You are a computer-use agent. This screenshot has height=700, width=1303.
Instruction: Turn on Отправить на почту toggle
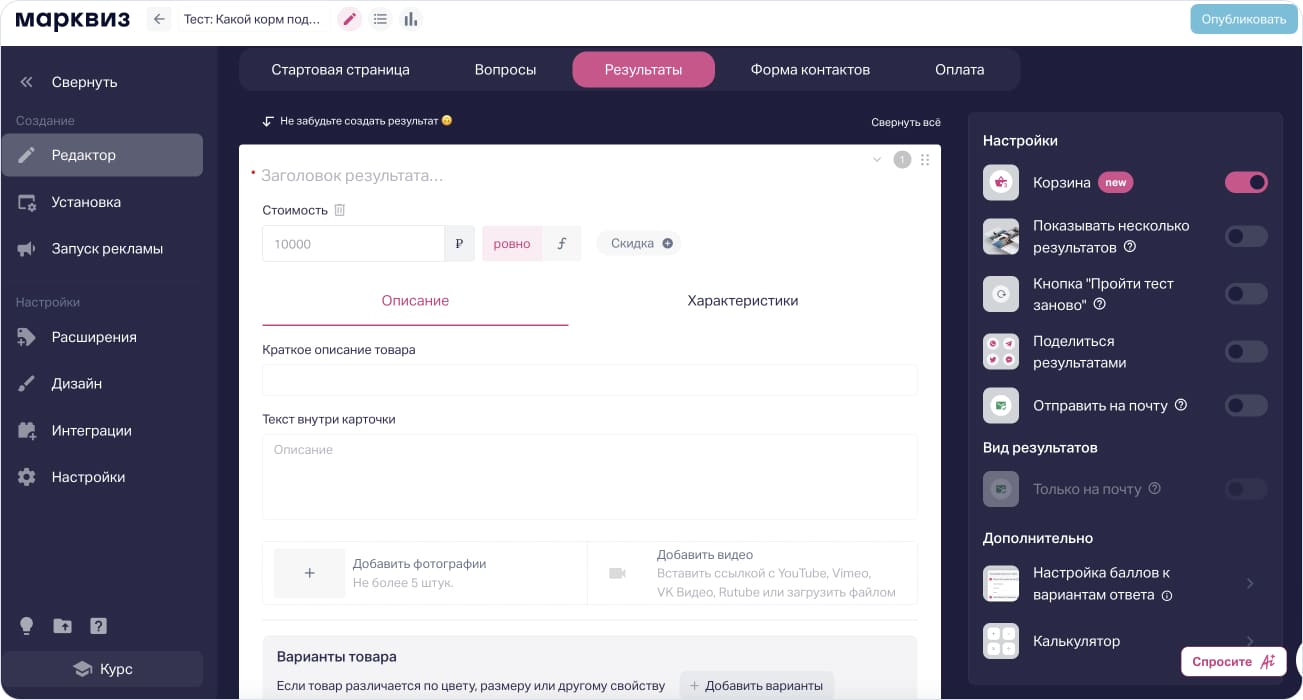pos(1246,405)
